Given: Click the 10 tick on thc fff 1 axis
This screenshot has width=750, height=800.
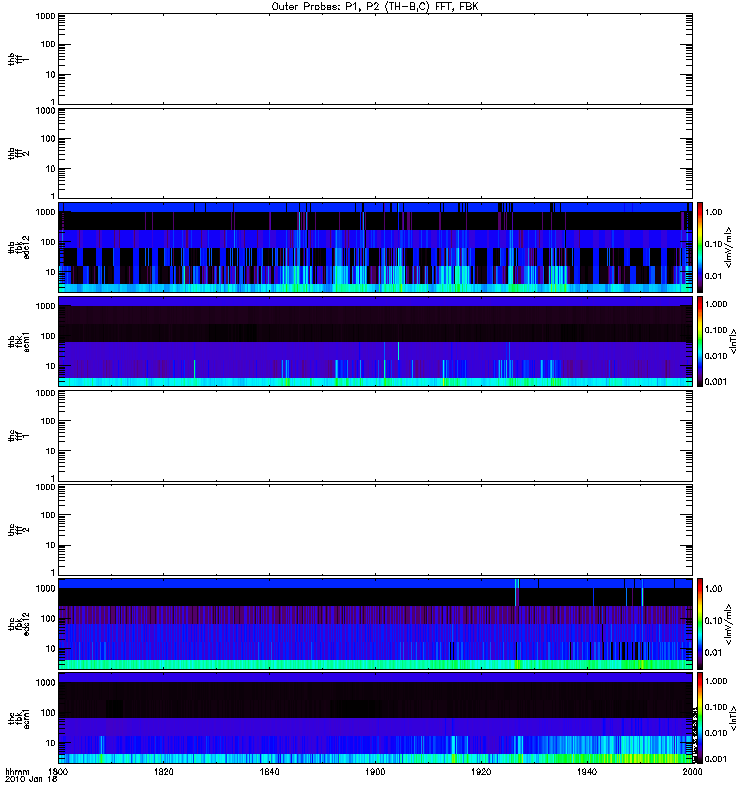Looking at the screenshot, I should [51, 451].
